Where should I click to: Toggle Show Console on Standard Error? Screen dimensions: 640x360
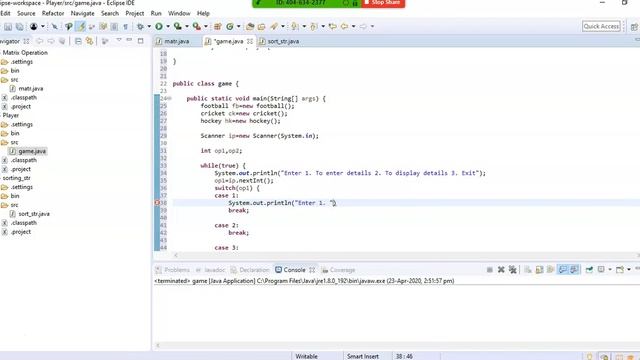(x=574, y=270)
